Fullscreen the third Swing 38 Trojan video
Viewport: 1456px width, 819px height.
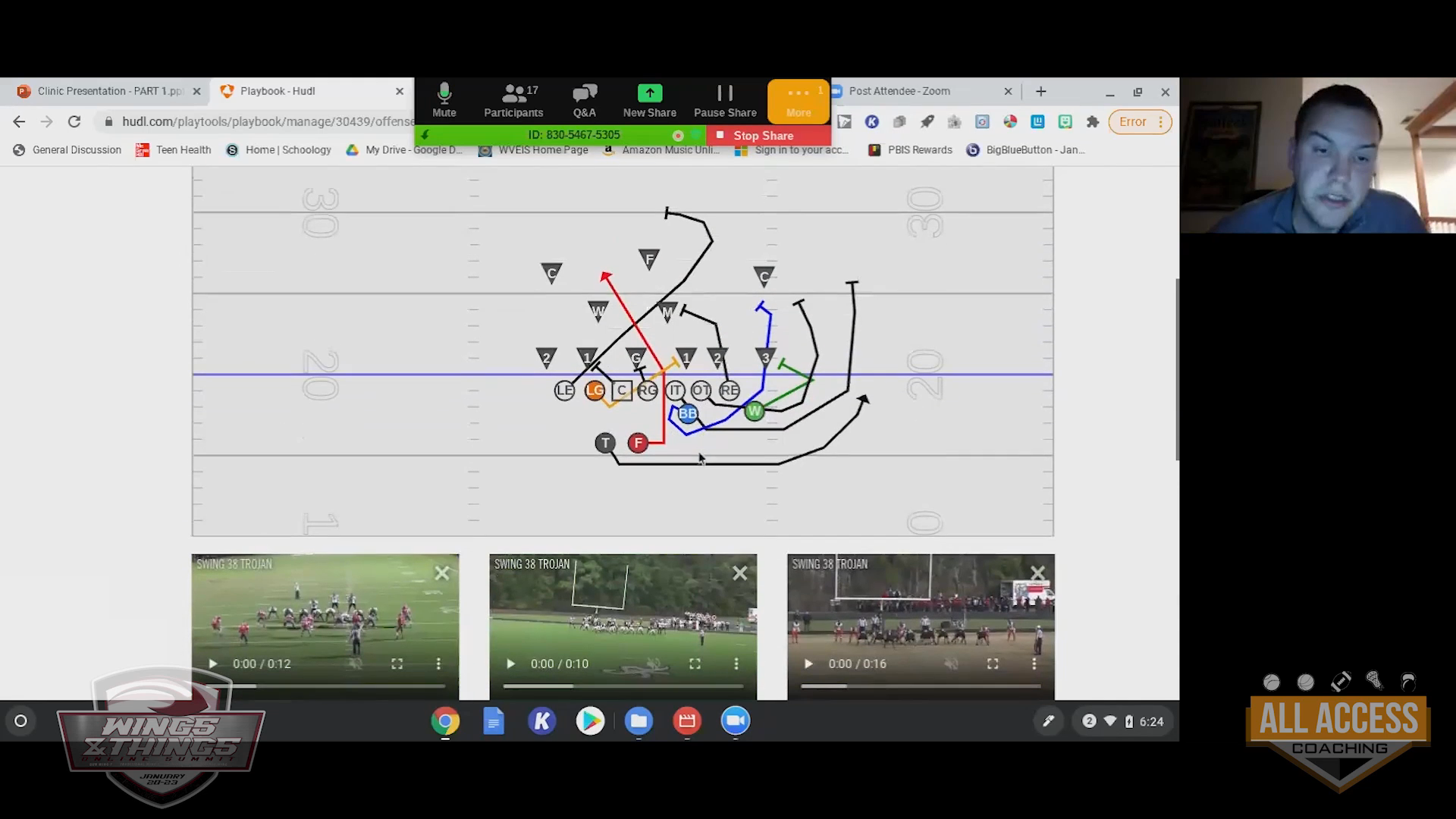click(x=992, y=664)
